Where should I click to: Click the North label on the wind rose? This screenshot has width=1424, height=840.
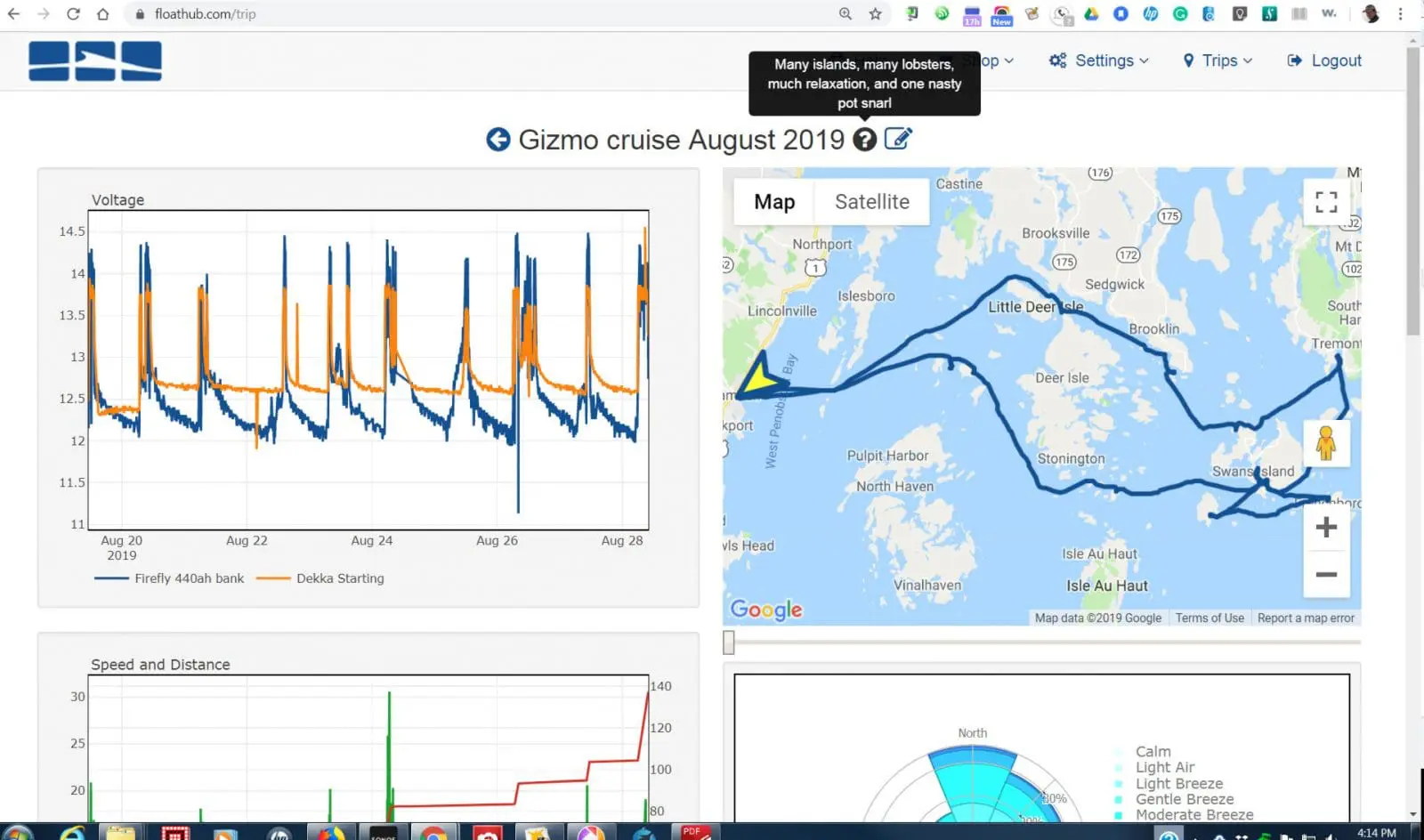tap(972, 733)
